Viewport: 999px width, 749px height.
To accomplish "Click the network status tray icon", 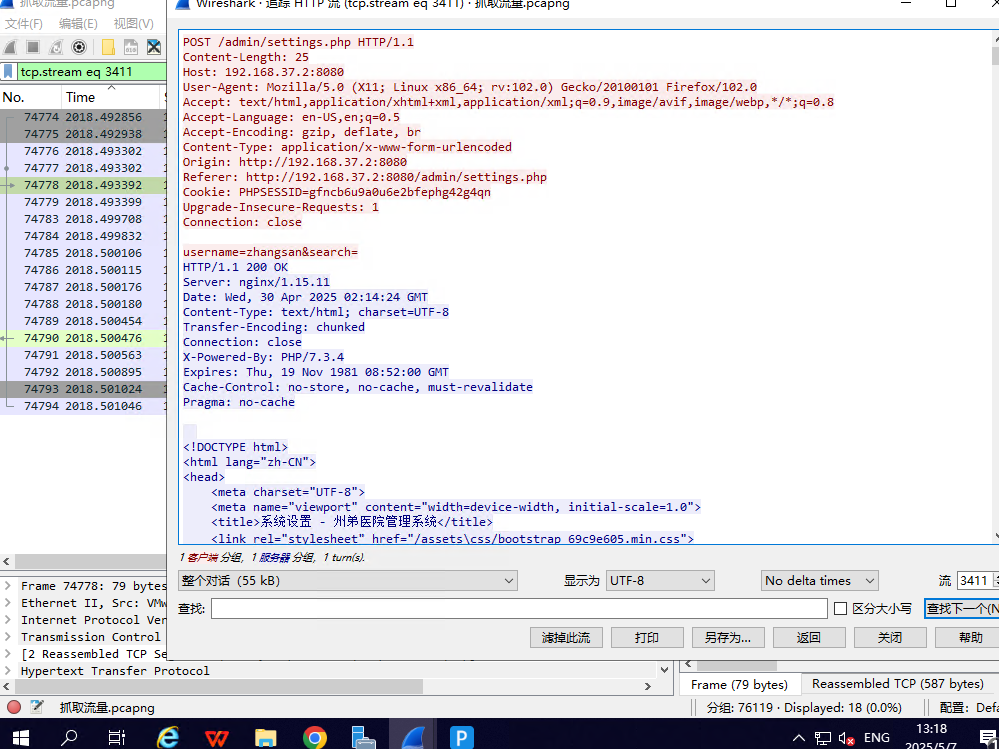I will tap(823, 738).
